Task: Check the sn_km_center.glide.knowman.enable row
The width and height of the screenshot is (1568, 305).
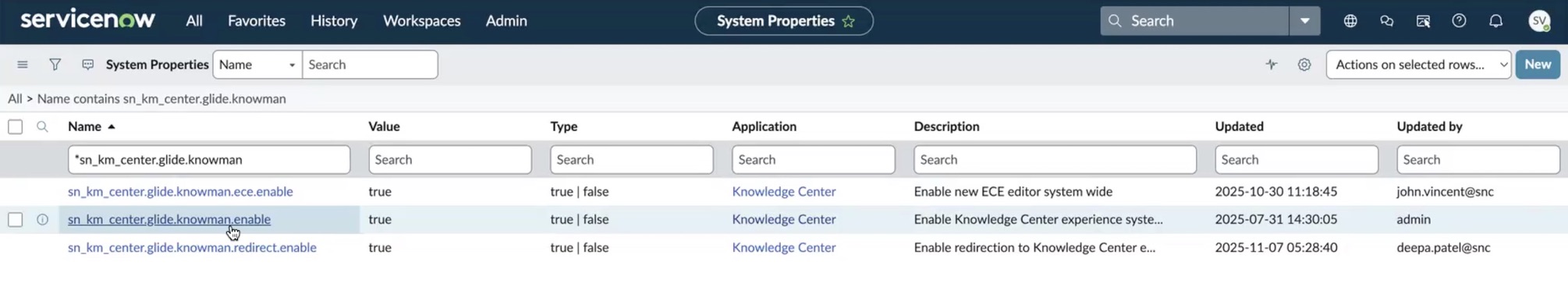Action: pyautogui.click(x=15, y=219)
